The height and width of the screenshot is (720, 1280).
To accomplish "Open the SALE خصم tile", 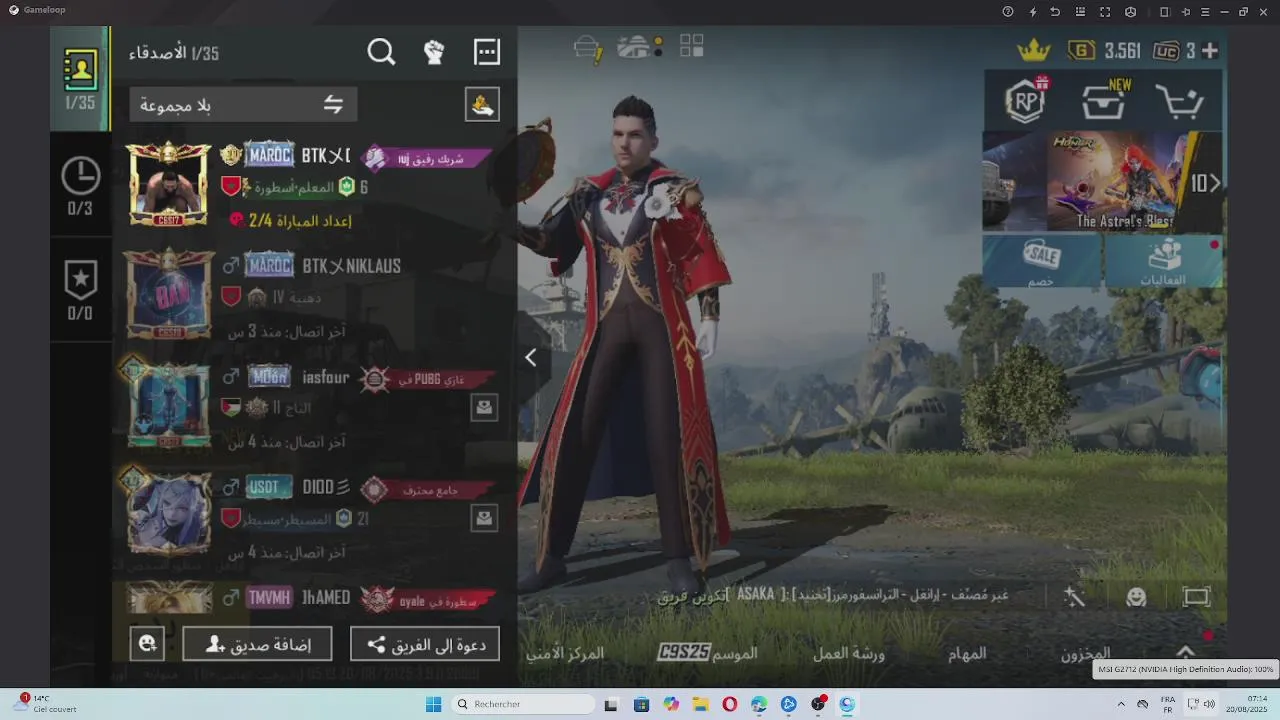I will (1042, 262).
